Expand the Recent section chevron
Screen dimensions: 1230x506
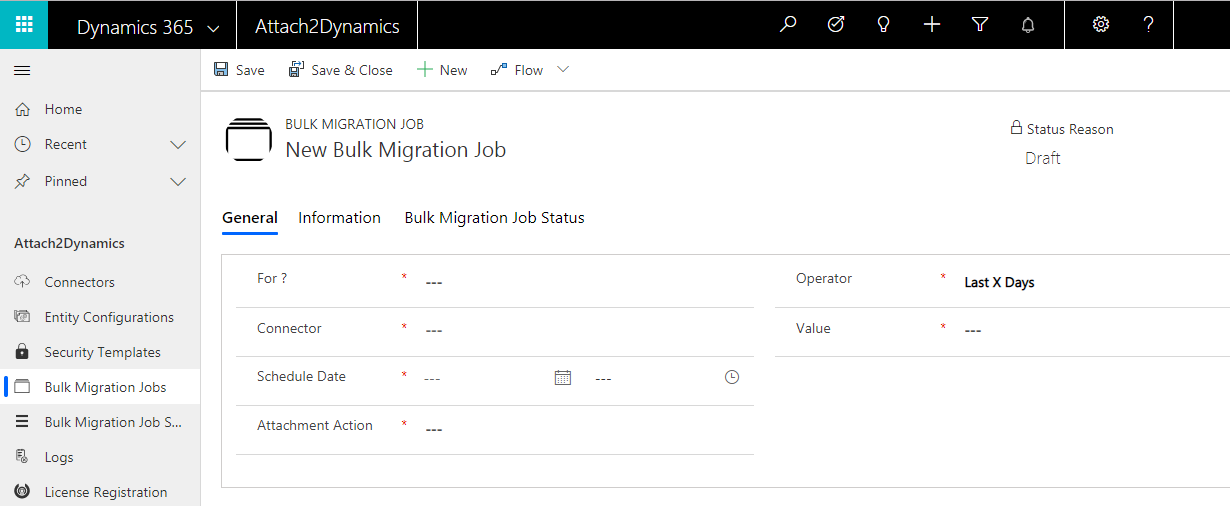(178, 145)
